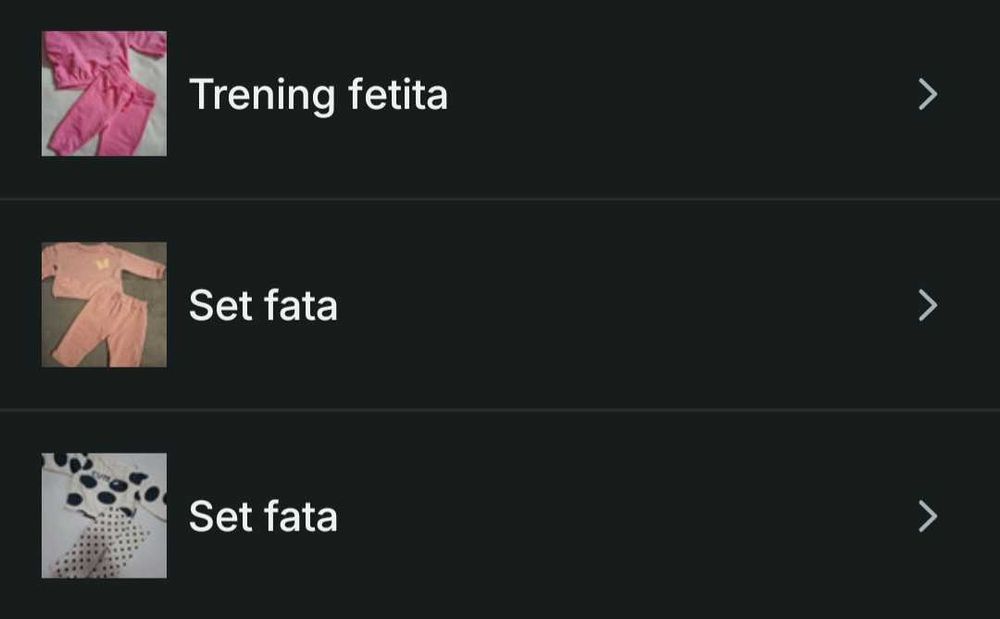Choose the last Set fata list entry title
Screen dimensions: 1000x619
[263, 517]
